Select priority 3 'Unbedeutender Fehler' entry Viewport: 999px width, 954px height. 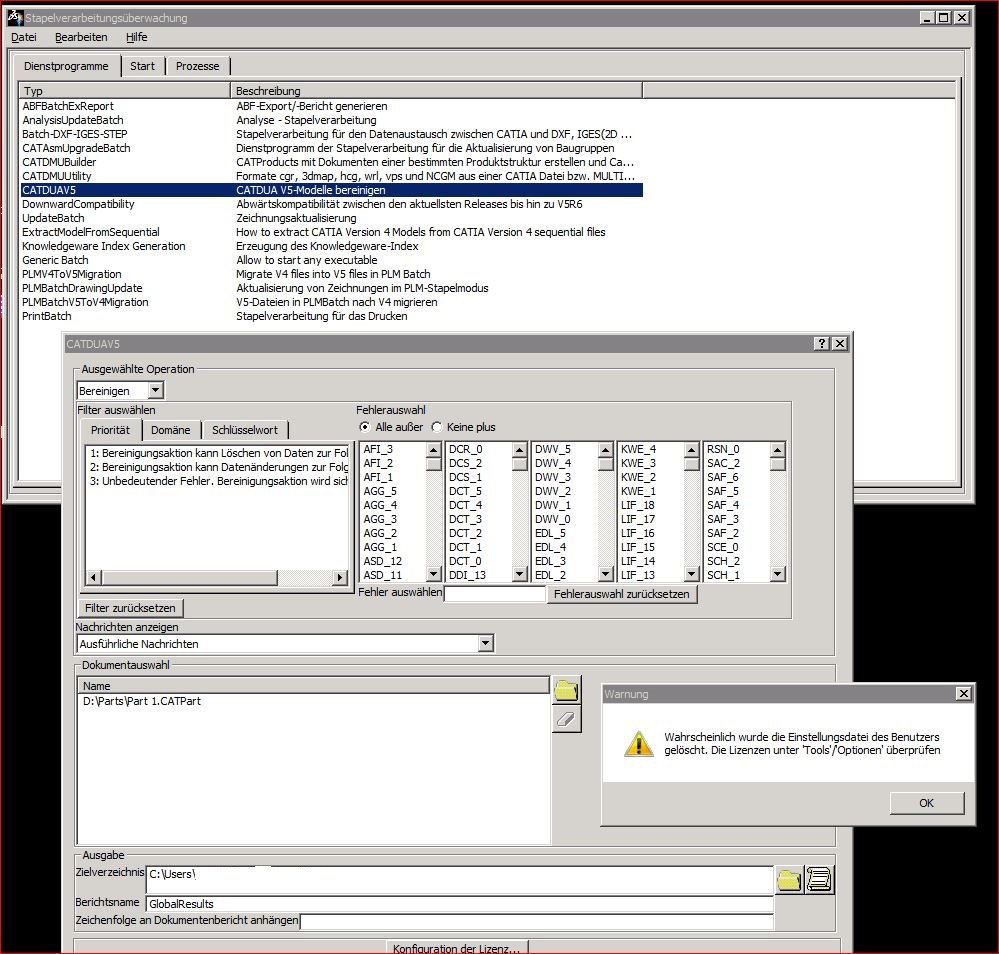[x=218, y=481]
